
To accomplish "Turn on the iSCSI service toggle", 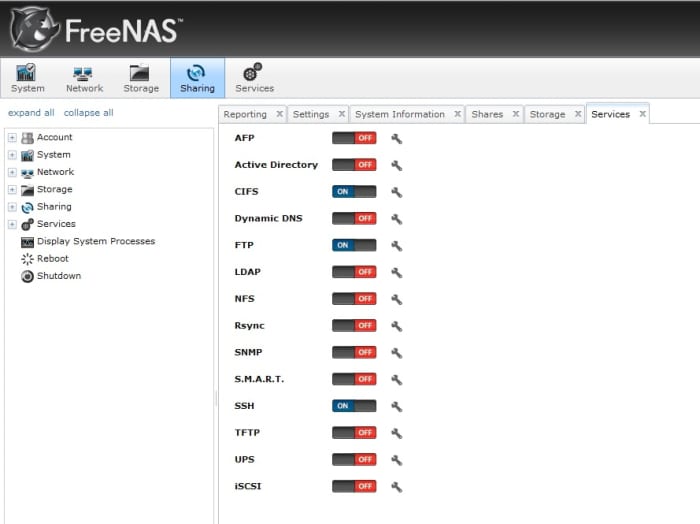I will click(354, 486).
